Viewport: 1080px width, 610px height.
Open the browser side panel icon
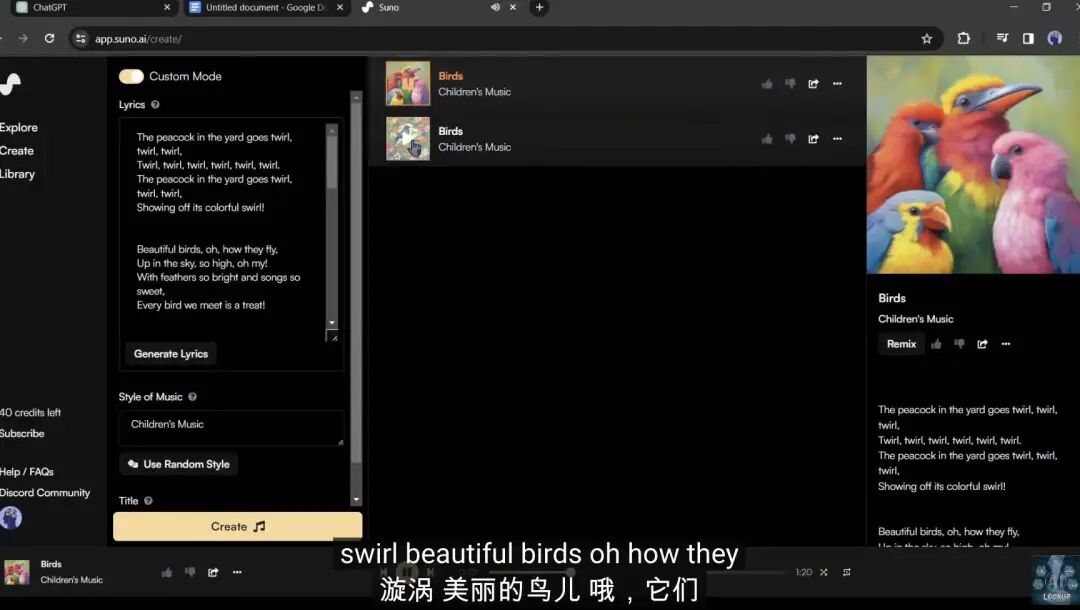tap(1028, 39)
